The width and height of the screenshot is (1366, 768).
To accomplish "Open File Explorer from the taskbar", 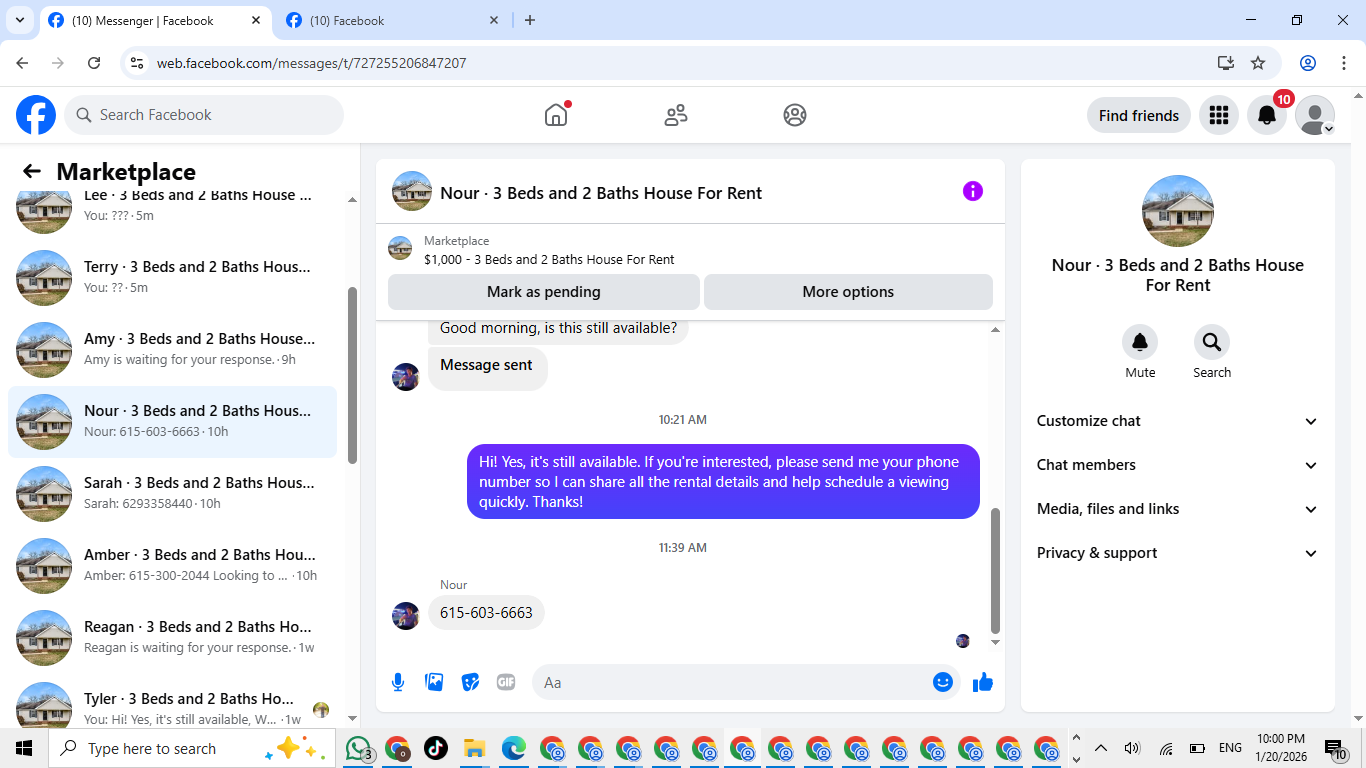I will click(474, 748).
